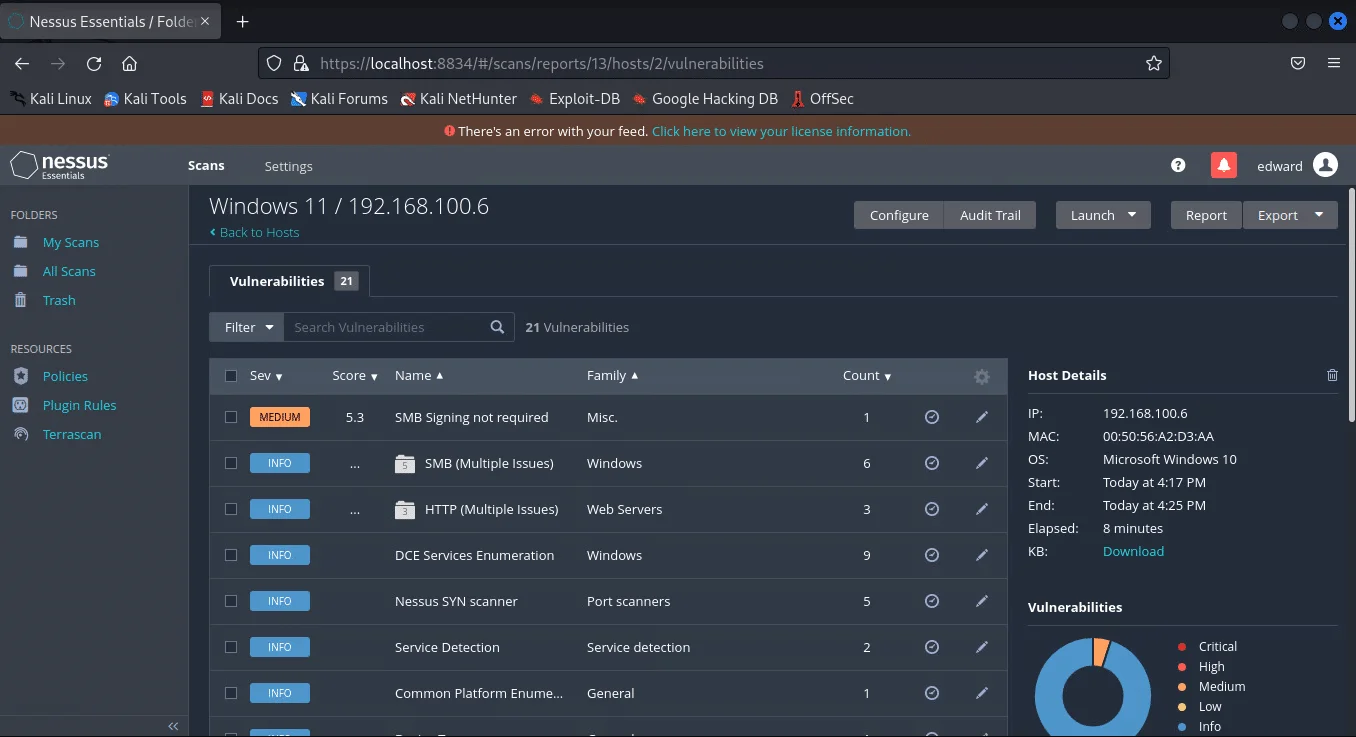Edit the SMB Signing not required entry pencil
1356x737 pixels.
point(981,417)
